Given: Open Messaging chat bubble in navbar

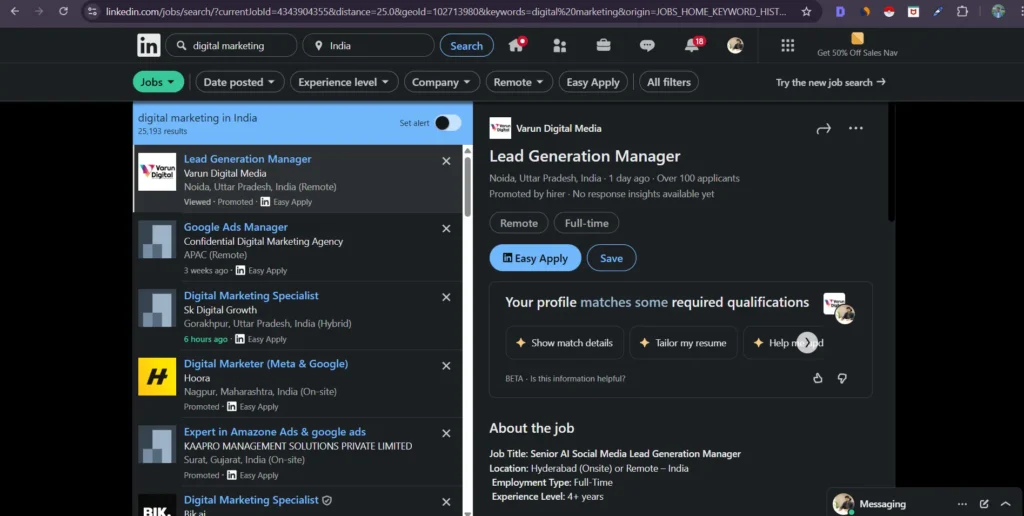Looking at the screenshot, I should point(647,45).
